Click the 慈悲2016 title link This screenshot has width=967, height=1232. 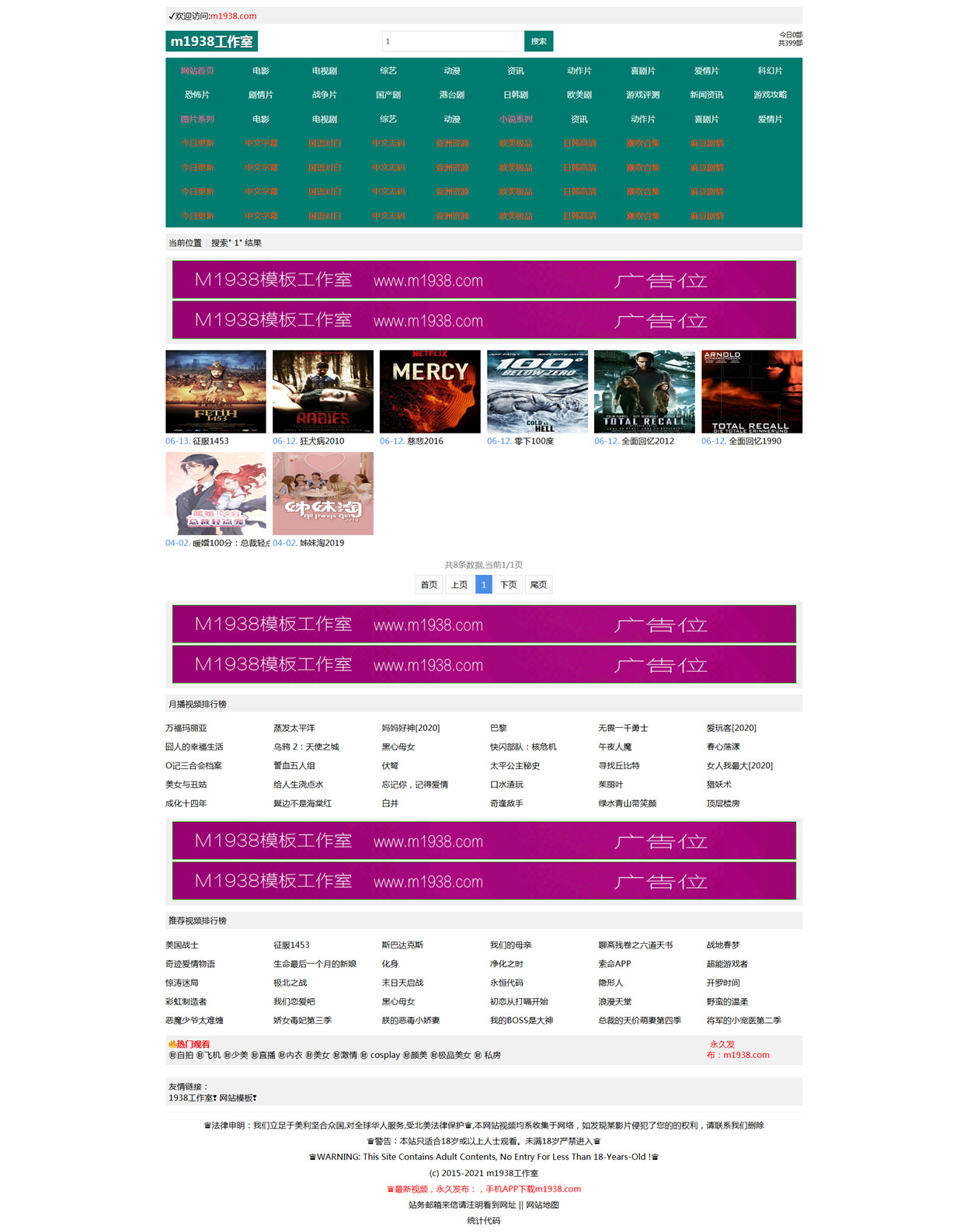click(x=425, y=441)
